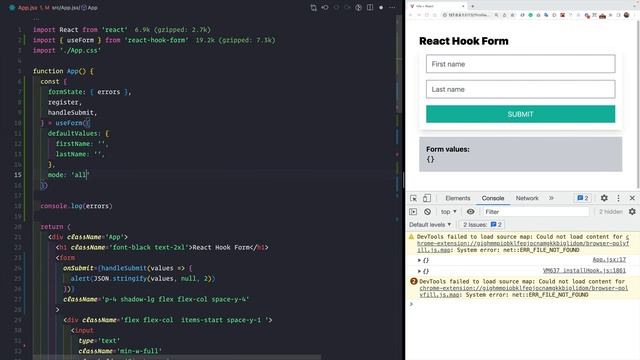Focus the console Filter field
This screenshot has width=640, height=360.
[x=536, y=212]
